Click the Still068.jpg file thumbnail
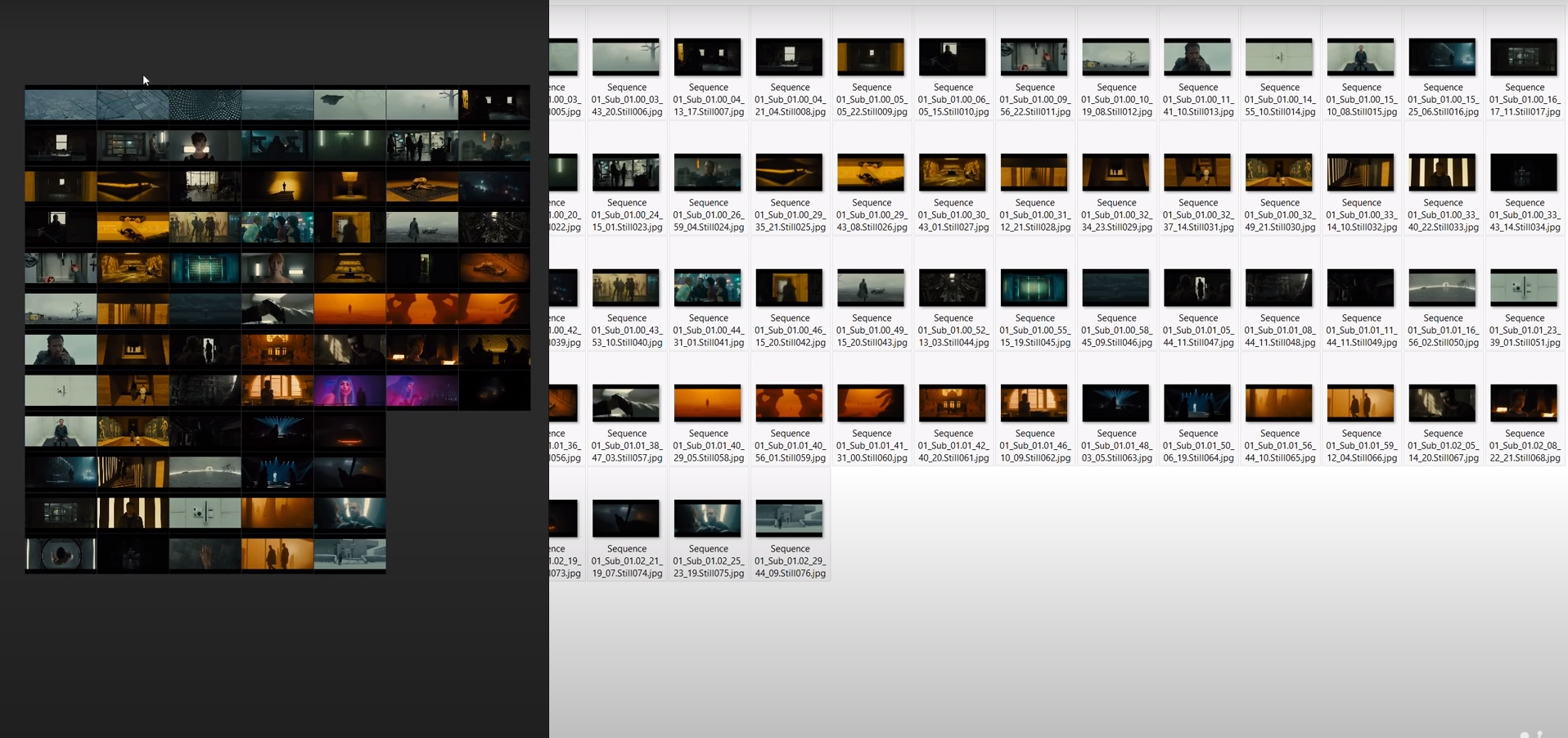 point(1524,403)
